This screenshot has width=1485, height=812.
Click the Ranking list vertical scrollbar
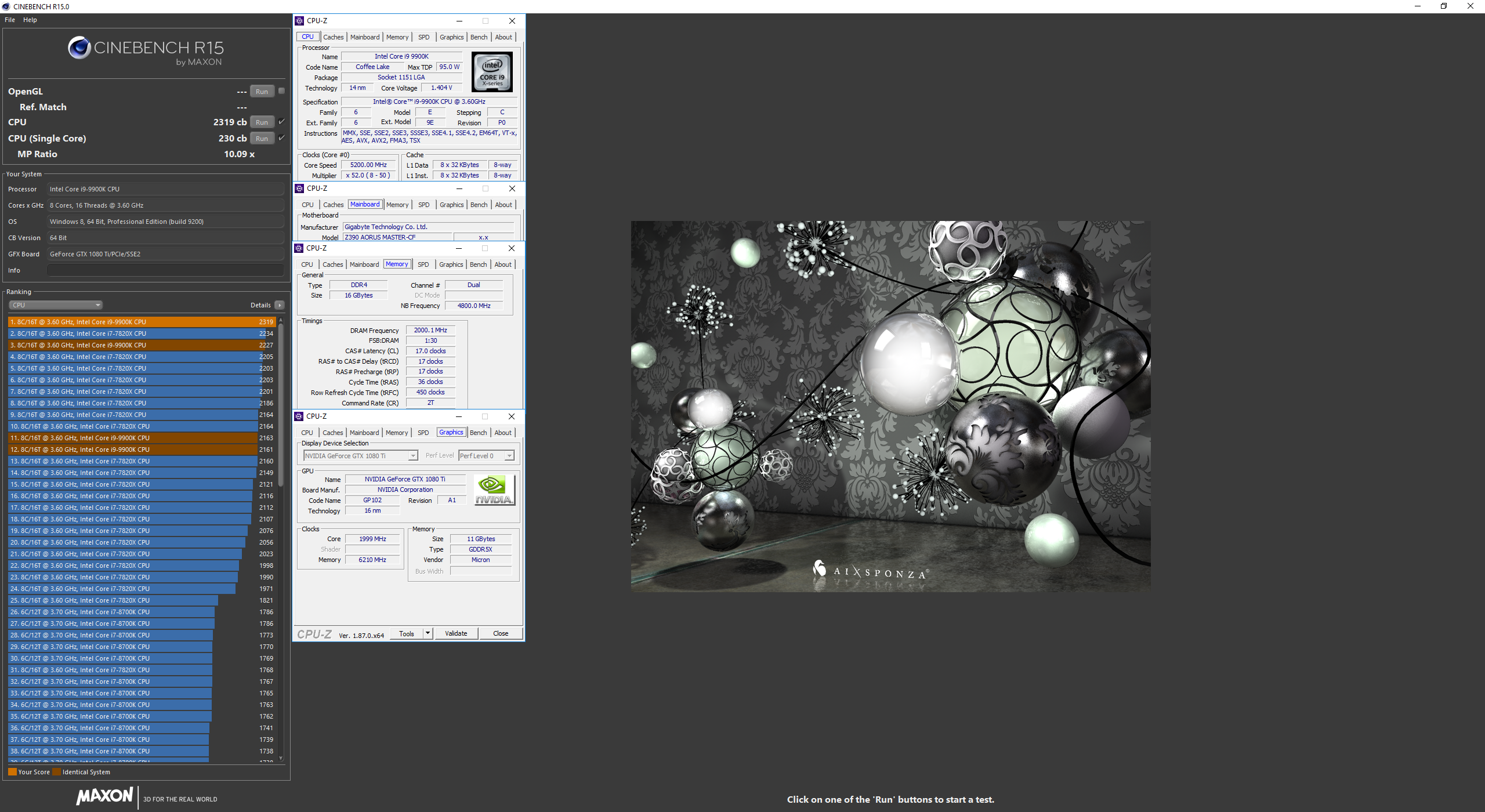click(x=281, y=406)
